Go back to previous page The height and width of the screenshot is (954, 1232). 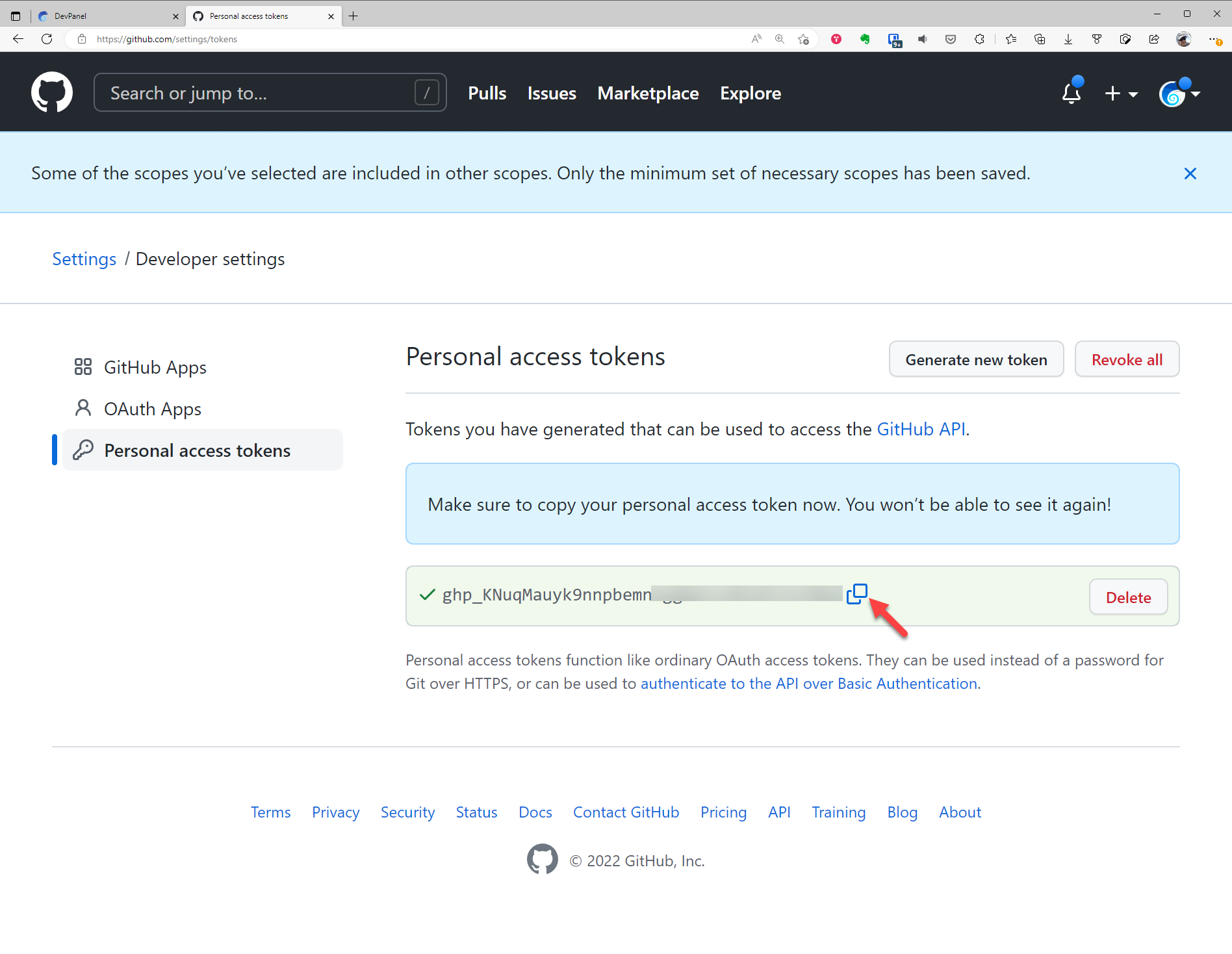(x=18, y=39)
